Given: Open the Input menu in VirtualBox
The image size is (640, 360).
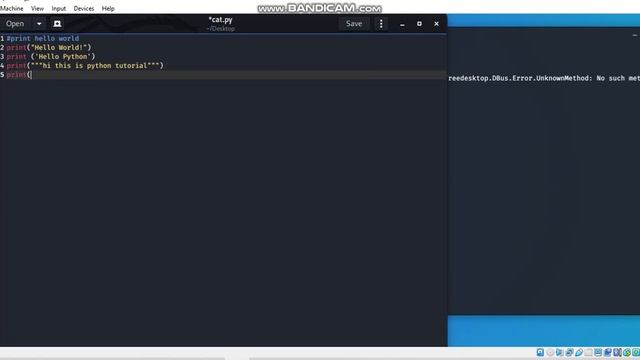Looking at the screenshot, I should (59, 9).
